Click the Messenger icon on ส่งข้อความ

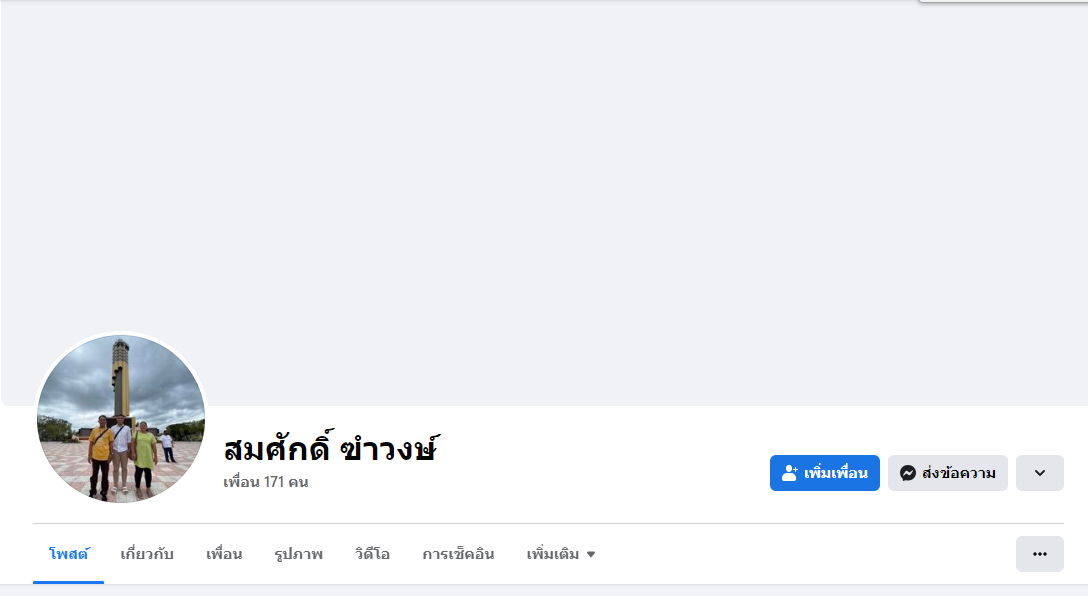pyautogui.click(x=908, y=473)
